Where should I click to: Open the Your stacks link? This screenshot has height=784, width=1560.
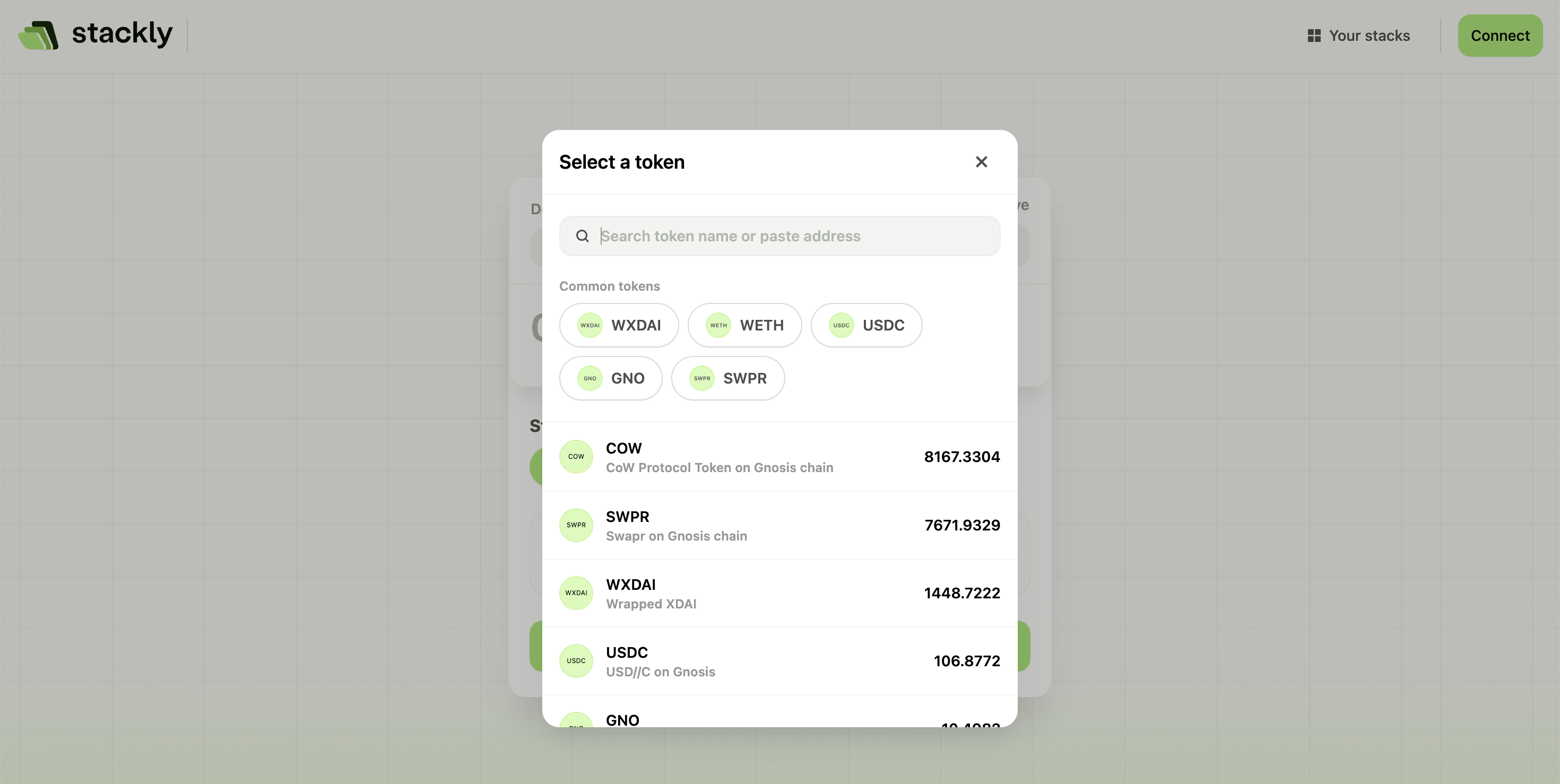click(1358, 36)
